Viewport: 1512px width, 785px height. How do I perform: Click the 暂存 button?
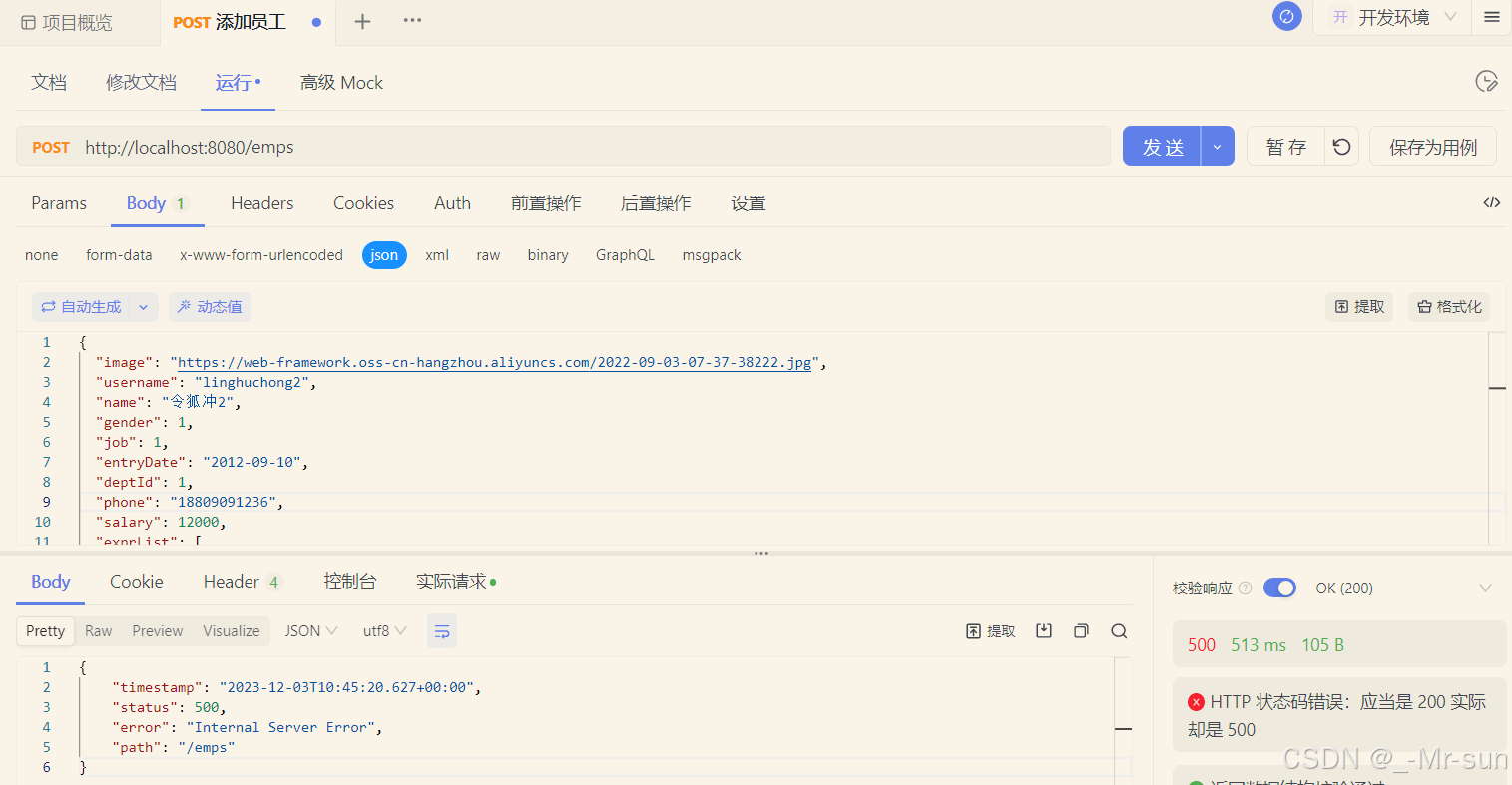point(1285,146)
